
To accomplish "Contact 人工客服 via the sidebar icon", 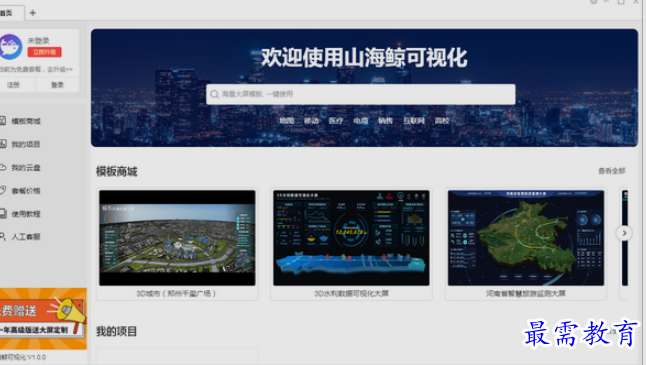I will coord(2,236).
